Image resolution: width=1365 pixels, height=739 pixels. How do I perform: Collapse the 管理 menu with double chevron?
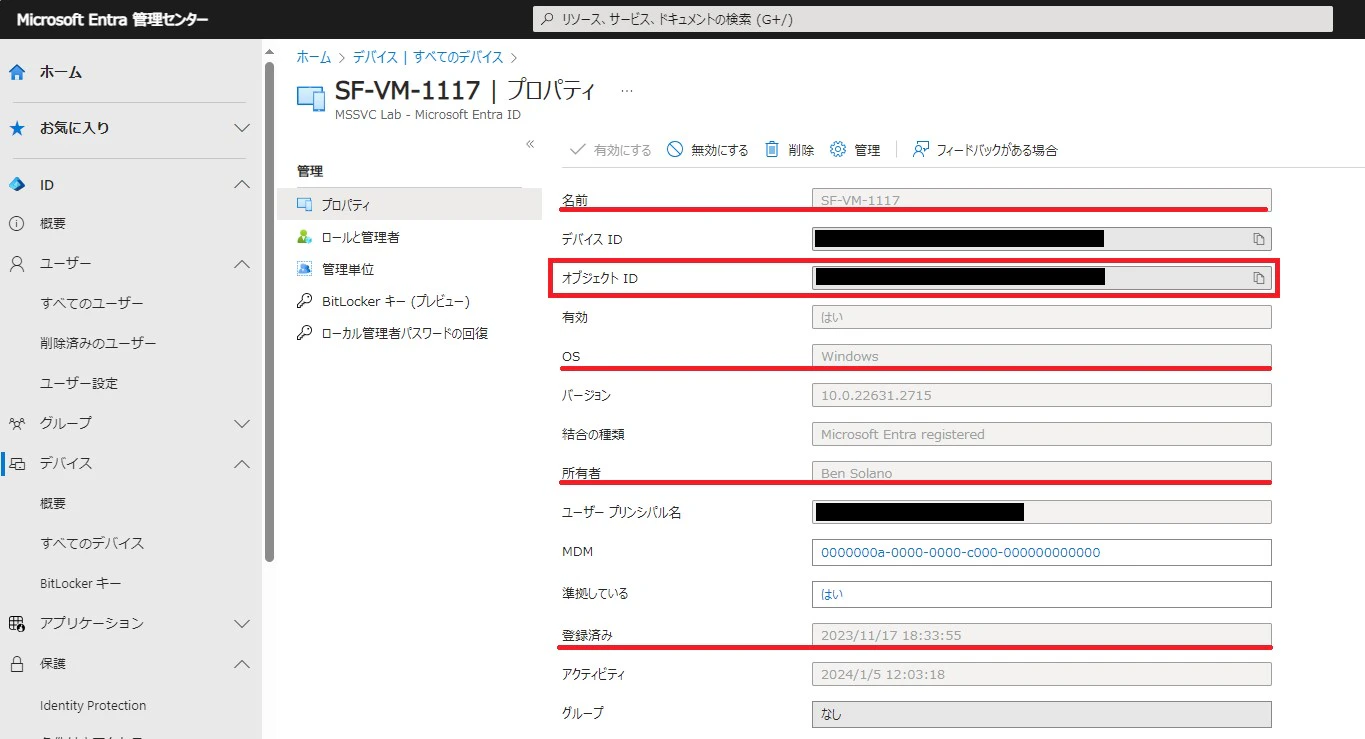coord(530,144)
